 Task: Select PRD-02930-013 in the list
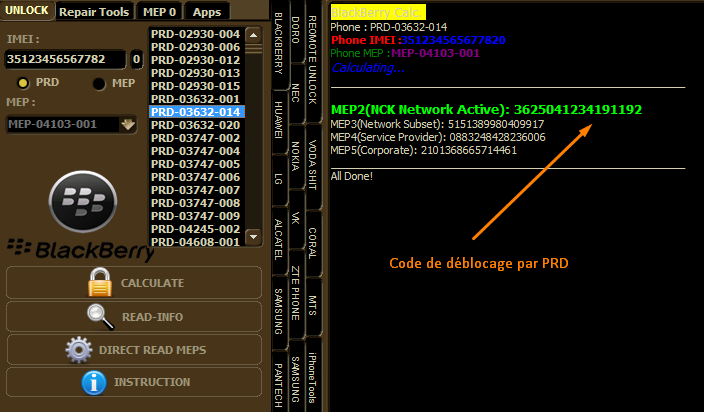click(196, 73)
